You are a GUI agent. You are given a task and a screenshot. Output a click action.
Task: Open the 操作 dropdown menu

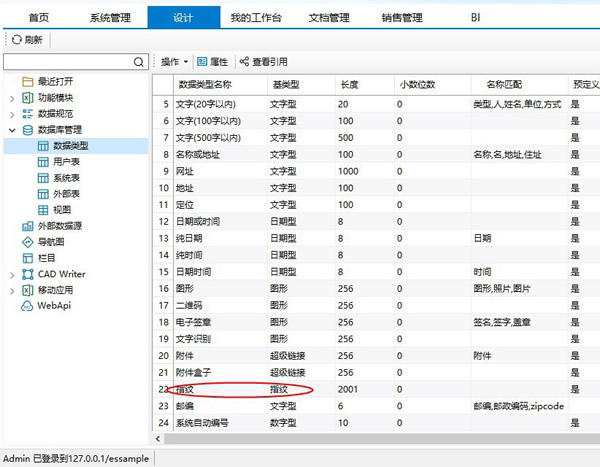point(176,61)
